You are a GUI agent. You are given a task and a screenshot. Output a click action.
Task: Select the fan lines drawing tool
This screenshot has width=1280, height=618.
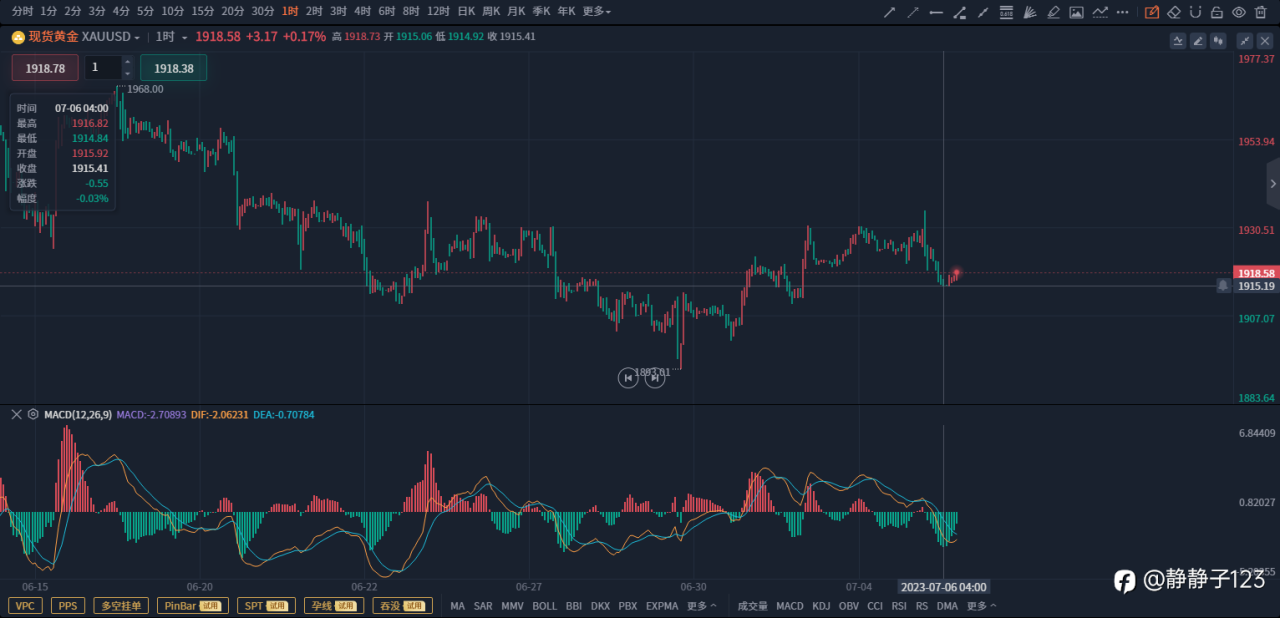pyautogui.click(x=1029, y=12)
